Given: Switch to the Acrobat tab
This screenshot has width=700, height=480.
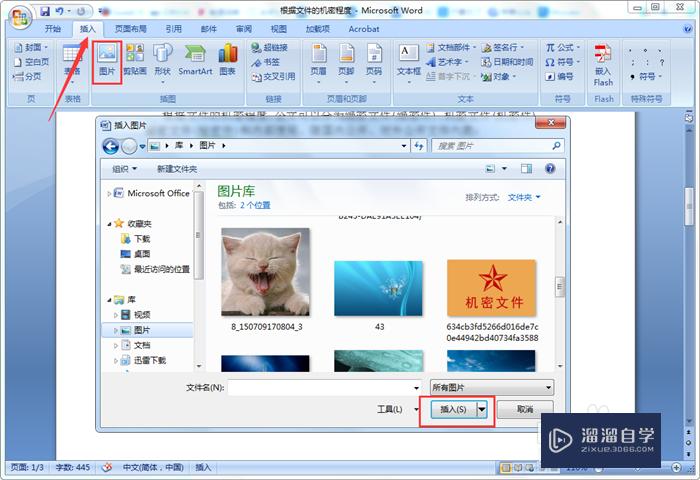Looking at the screenshot, I should 363,29.
